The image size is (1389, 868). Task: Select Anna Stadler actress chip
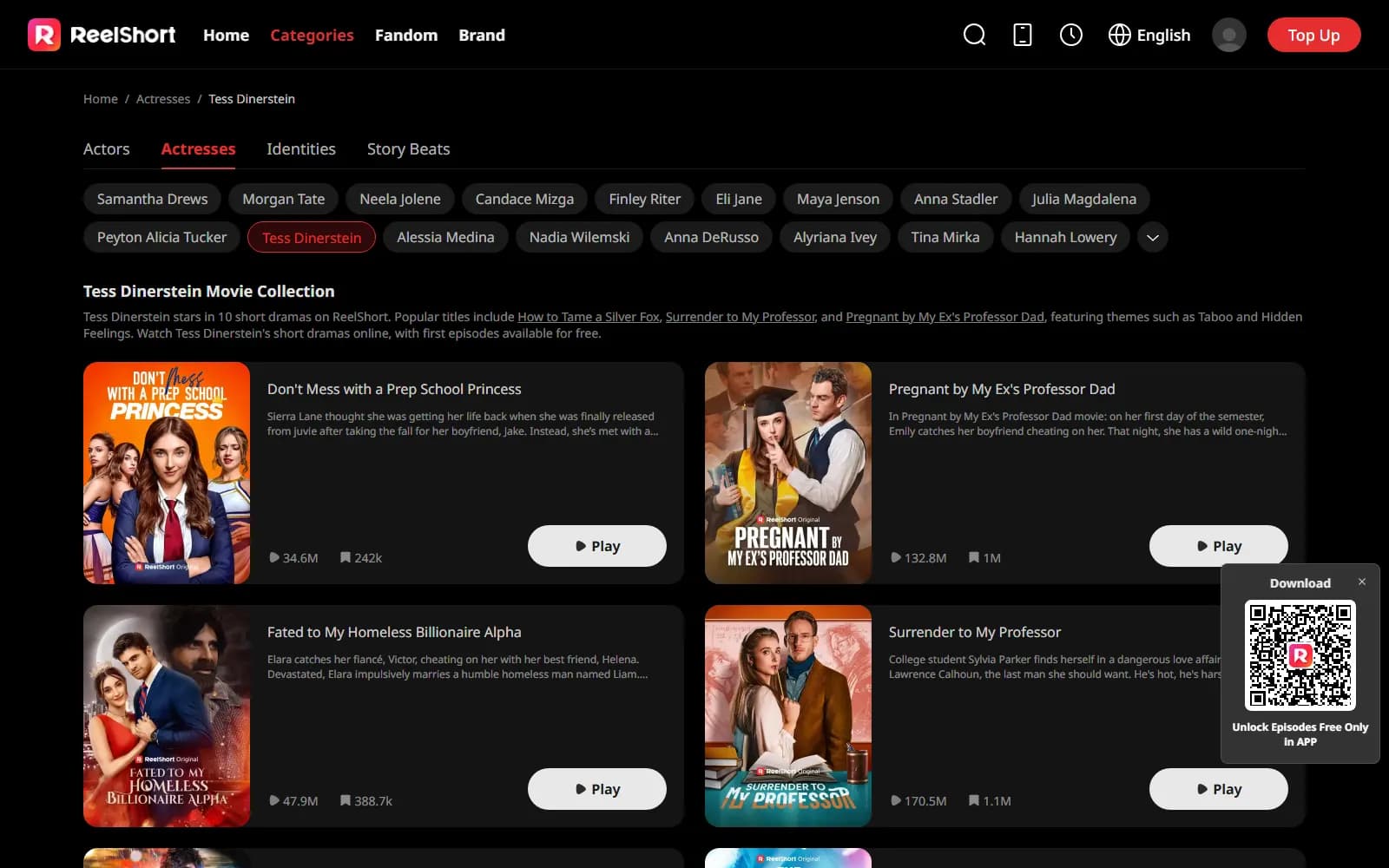(956, 199)
